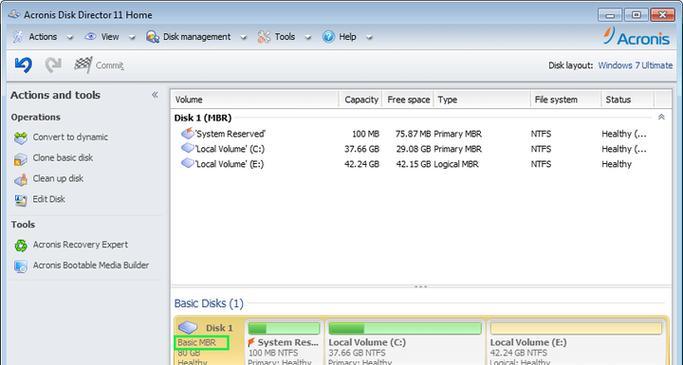Launch Acronis Bootable Media Builder icon
The height and width of the screenshot is (365, 683).
point(20,266)
